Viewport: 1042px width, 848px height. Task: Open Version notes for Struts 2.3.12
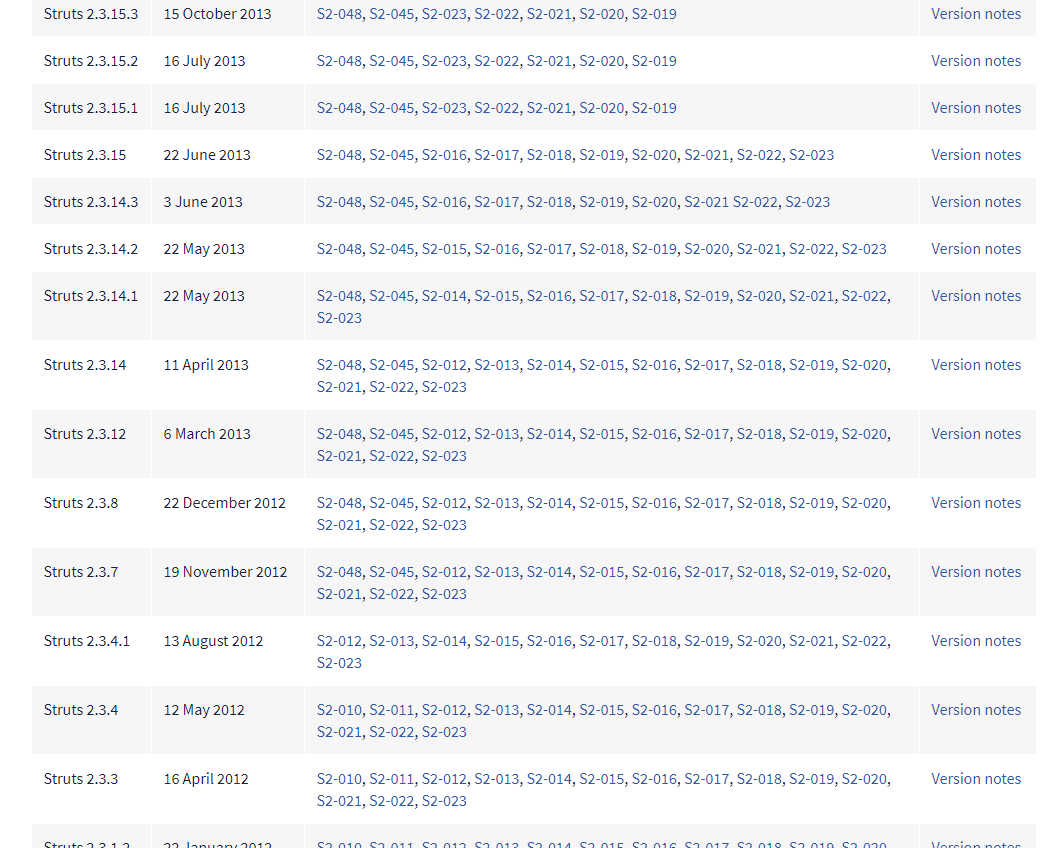coord(976,434)
